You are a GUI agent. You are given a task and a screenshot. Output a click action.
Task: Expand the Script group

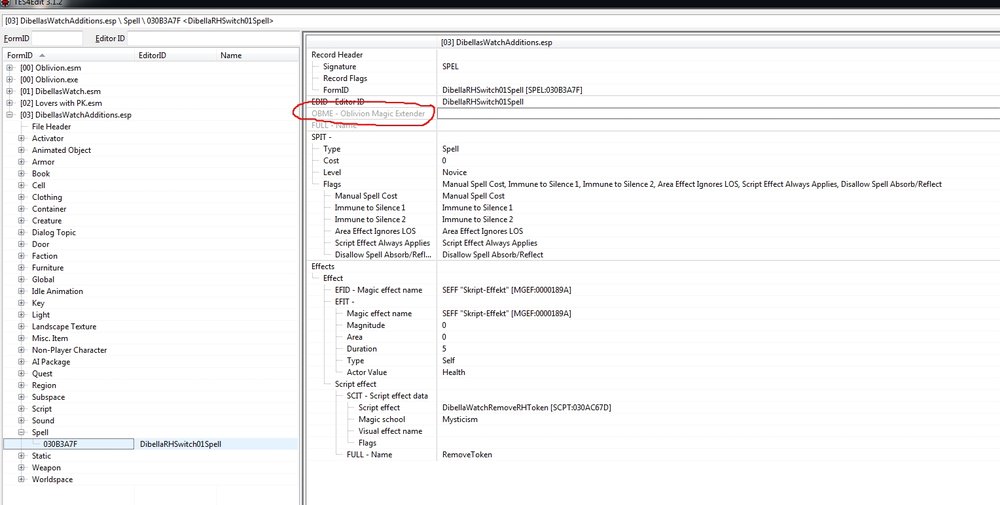point(21,409)
